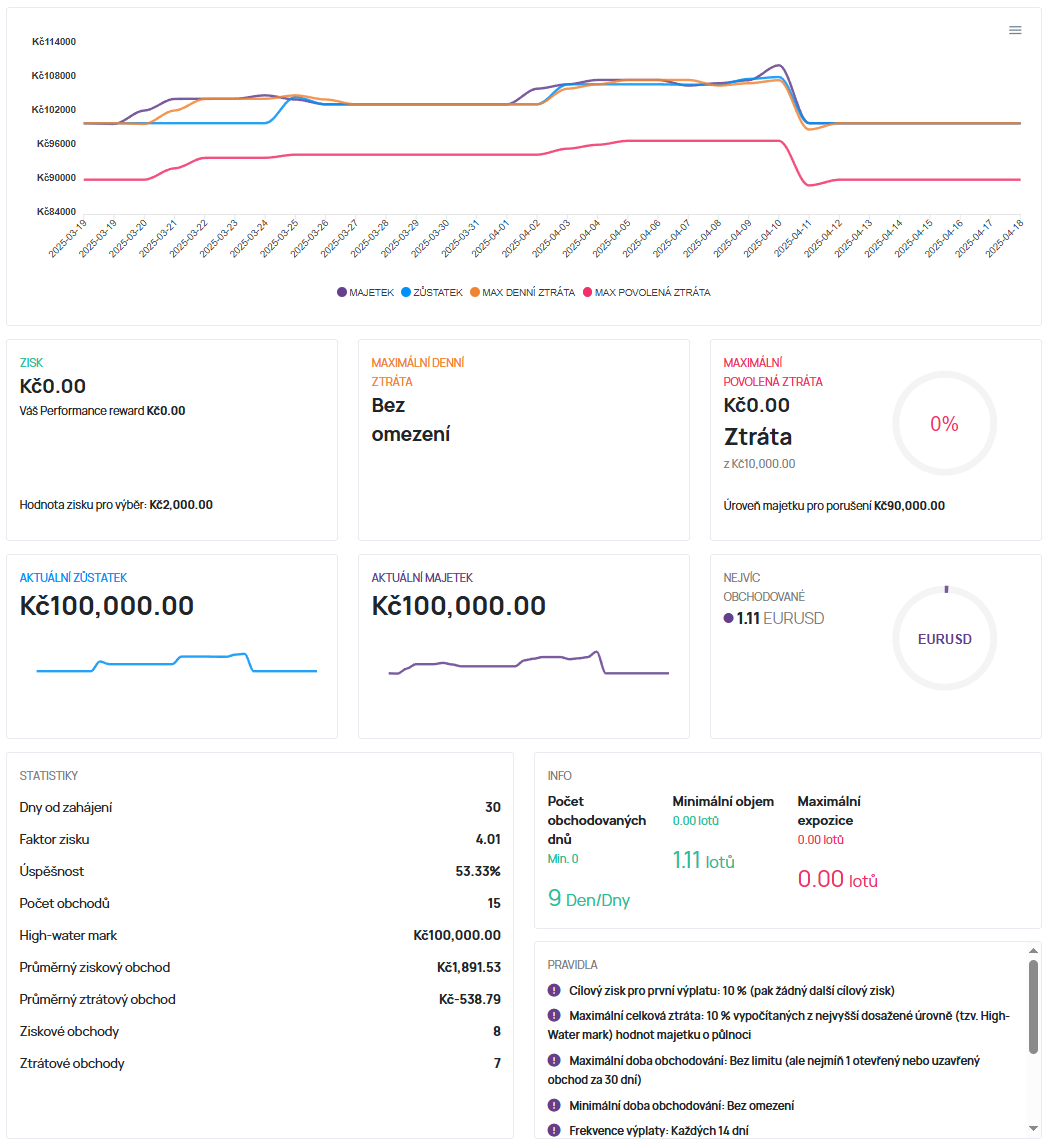The image size is (1049, 1144).
Task: Select the ZISK card heading
Action: tap(31, 363)
